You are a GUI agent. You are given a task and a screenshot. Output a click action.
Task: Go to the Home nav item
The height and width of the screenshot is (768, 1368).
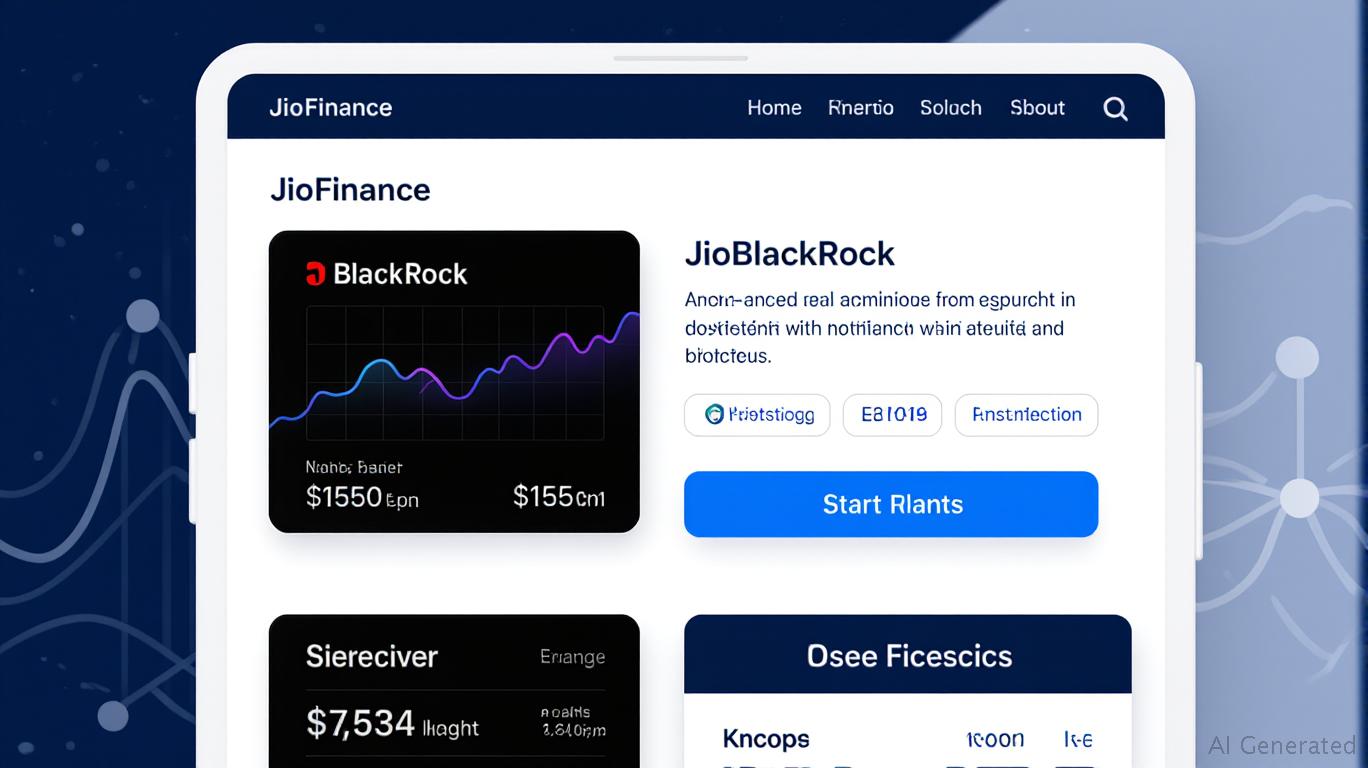(774, 108)
